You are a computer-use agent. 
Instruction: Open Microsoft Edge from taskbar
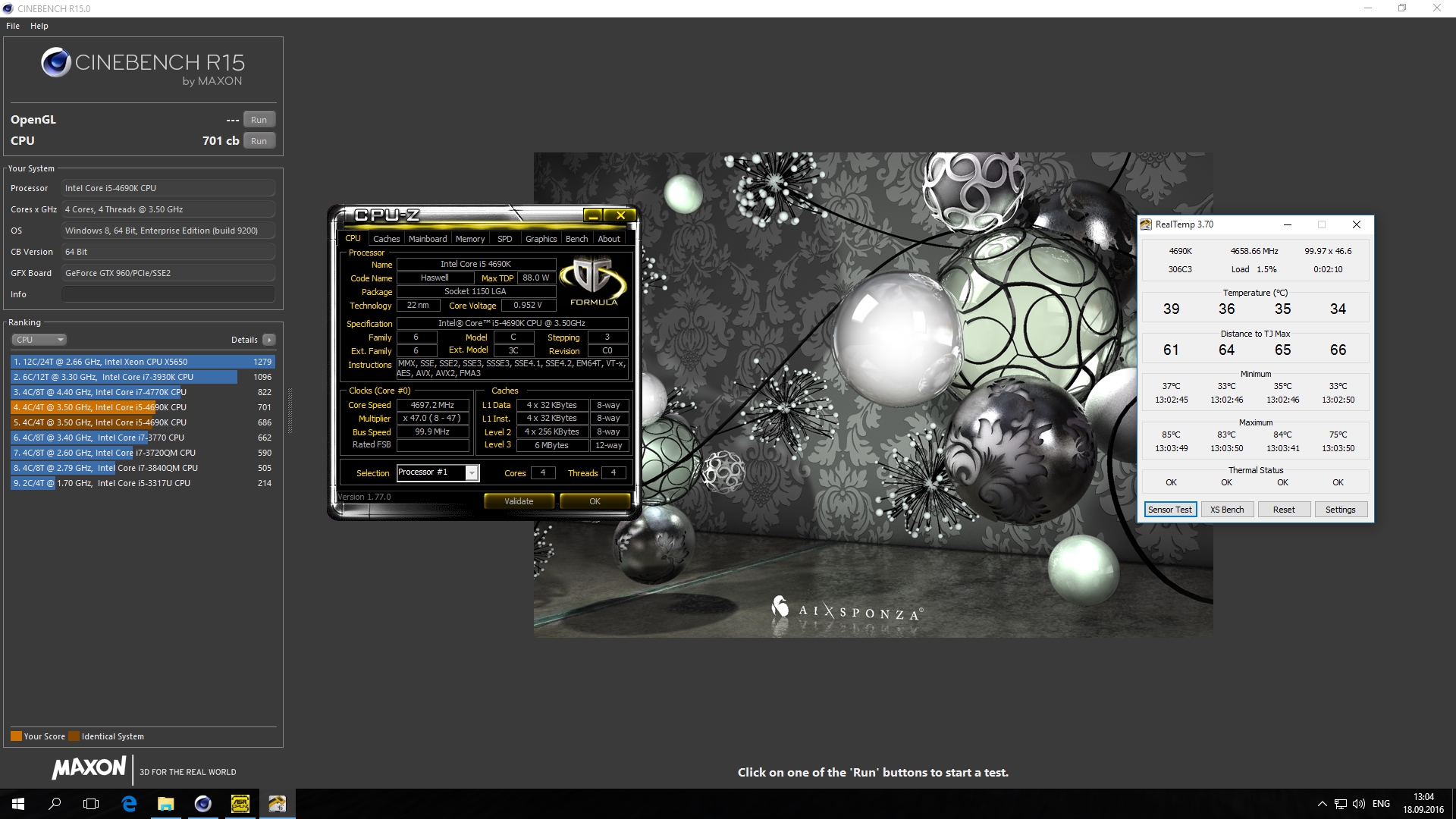coord(129,804)
